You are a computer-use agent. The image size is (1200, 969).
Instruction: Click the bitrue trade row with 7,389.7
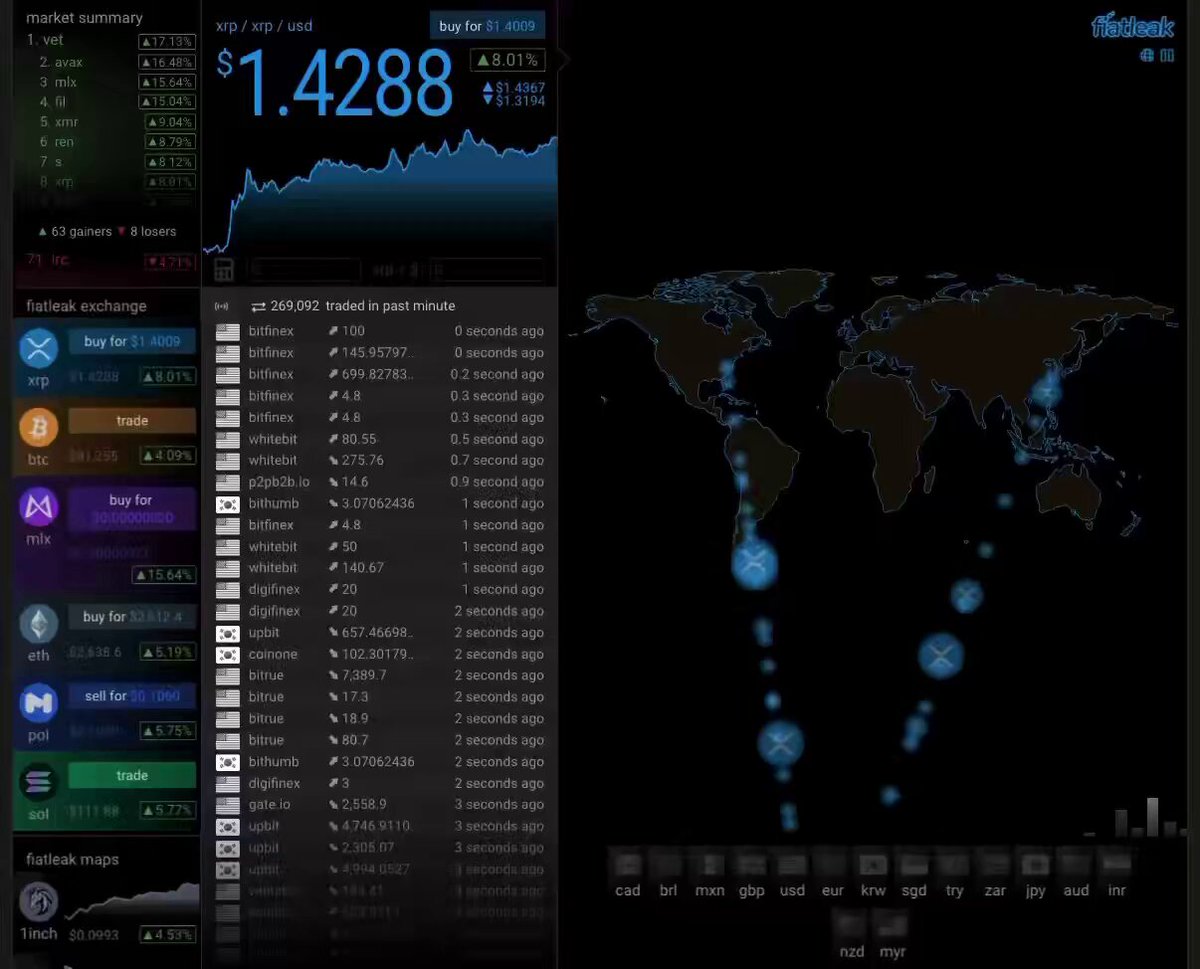pos(380,675)
